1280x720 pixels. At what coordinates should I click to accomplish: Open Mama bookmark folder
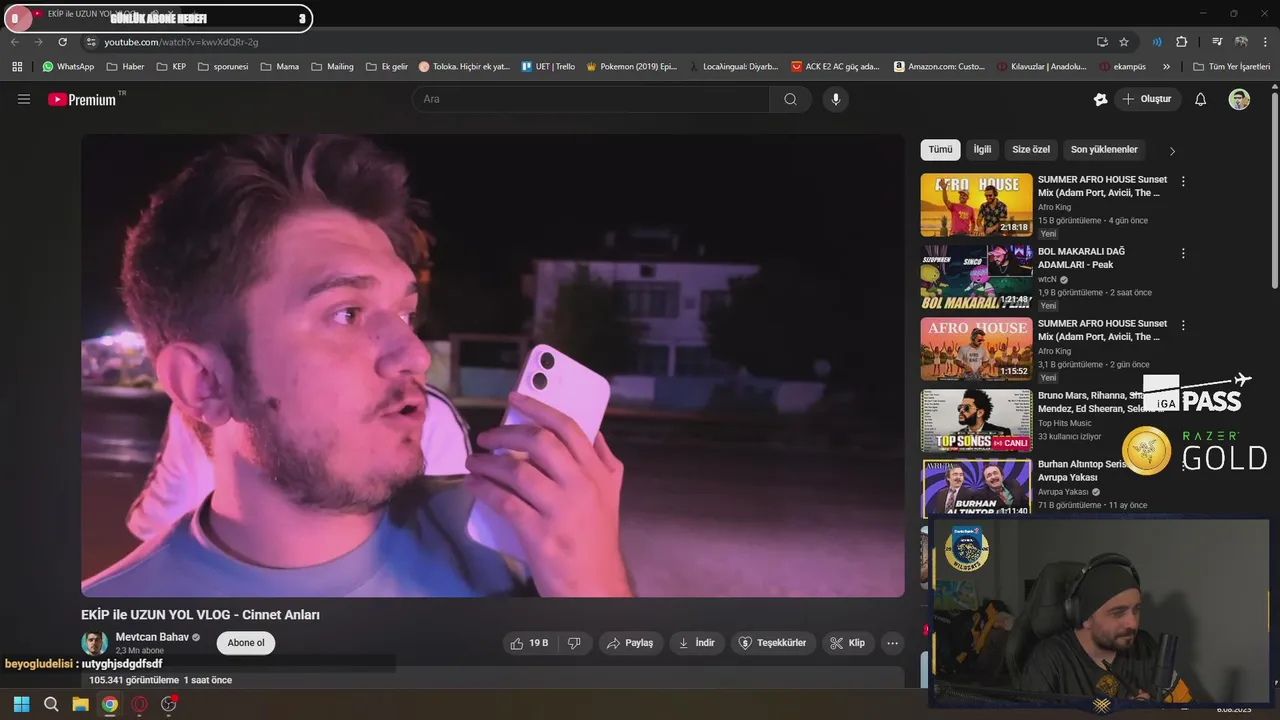click(279, 67)
